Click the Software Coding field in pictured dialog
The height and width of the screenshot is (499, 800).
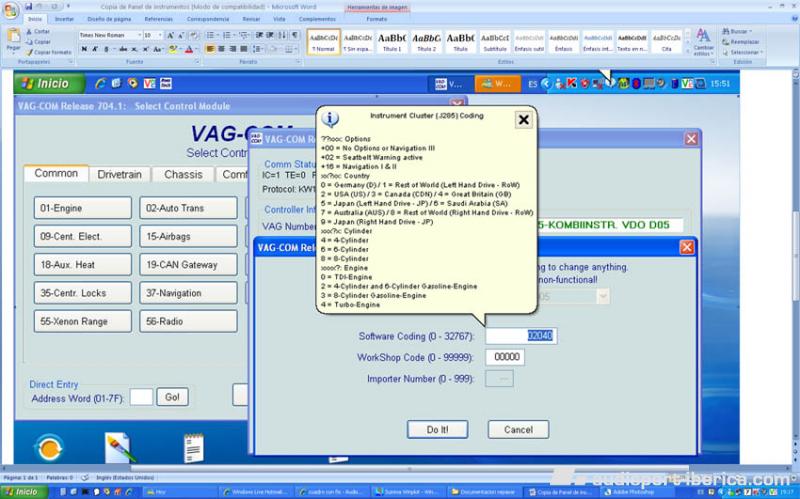pyautogui.click(x=521, y=336)
